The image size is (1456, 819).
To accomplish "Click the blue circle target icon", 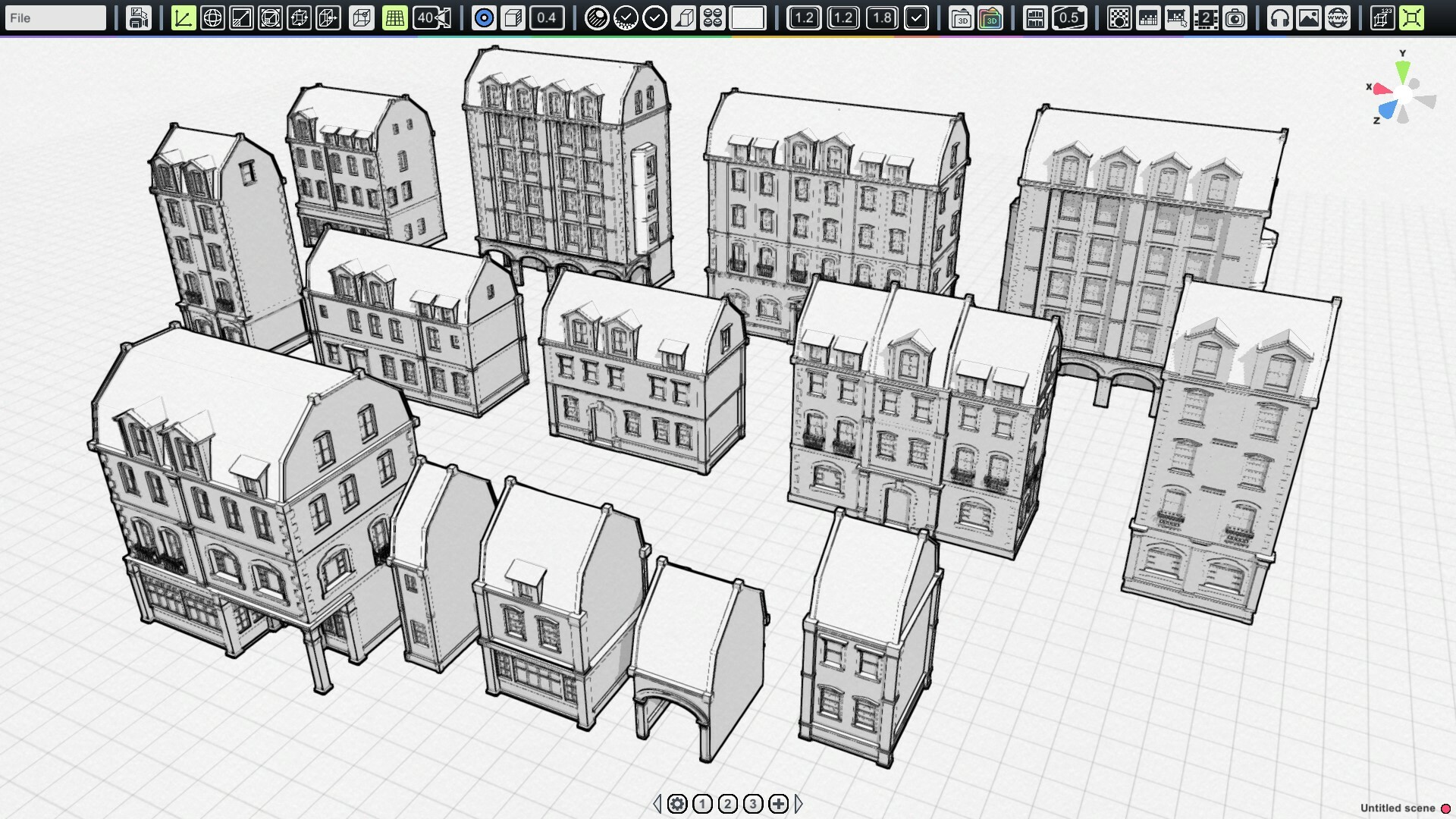I will (484, 17).
